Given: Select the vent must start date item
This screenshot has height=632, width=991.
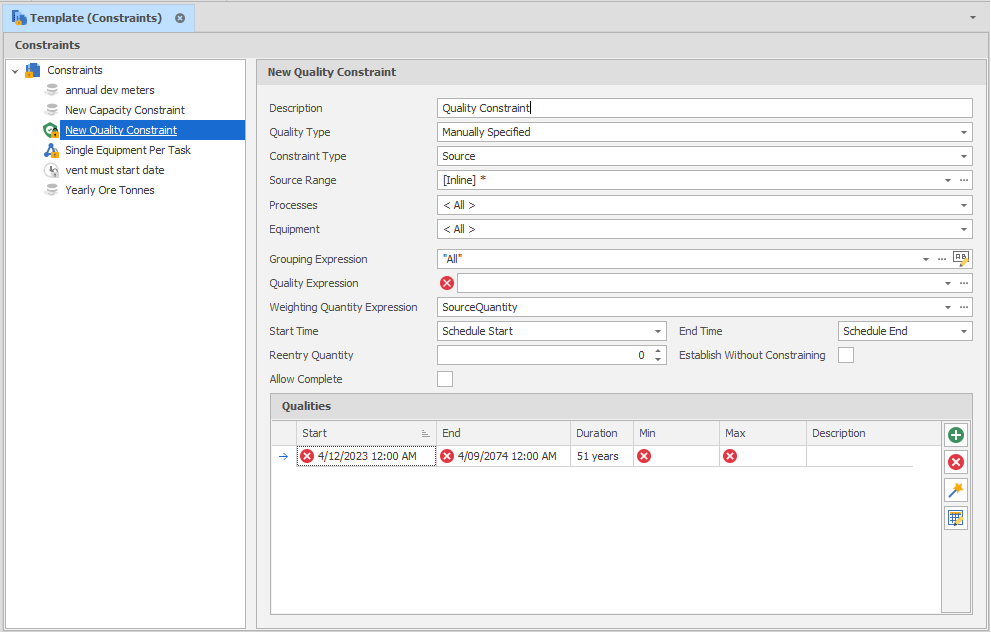Looking at the screenshot, I should point(114,170).
